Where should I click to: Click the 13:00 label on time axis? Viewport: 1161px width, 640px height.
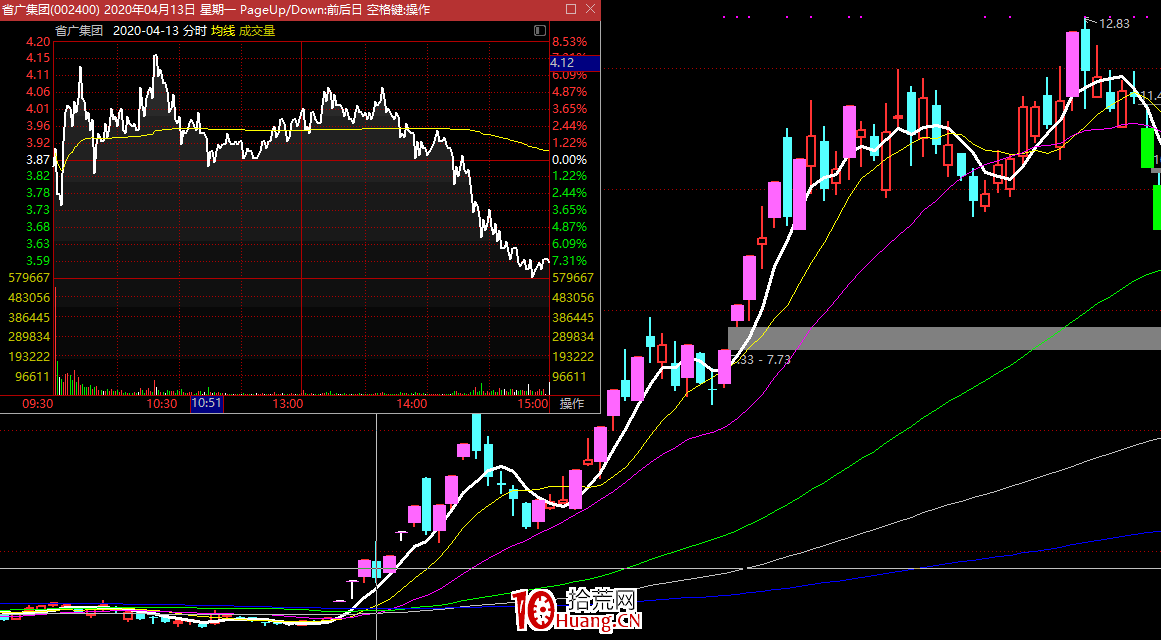pyautogui.click(x=288, y=404)
